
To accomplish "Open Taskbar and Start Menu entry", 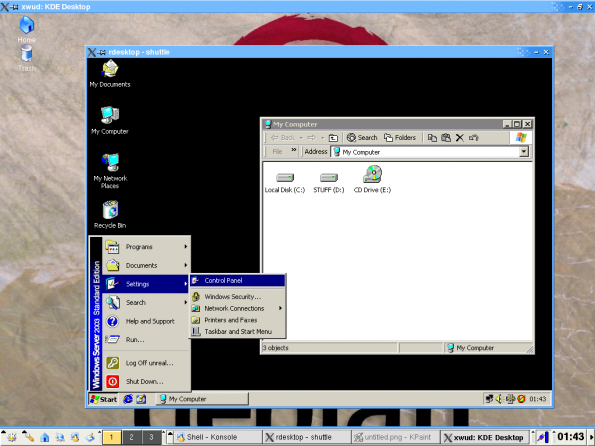I will [x=237, y=332].
